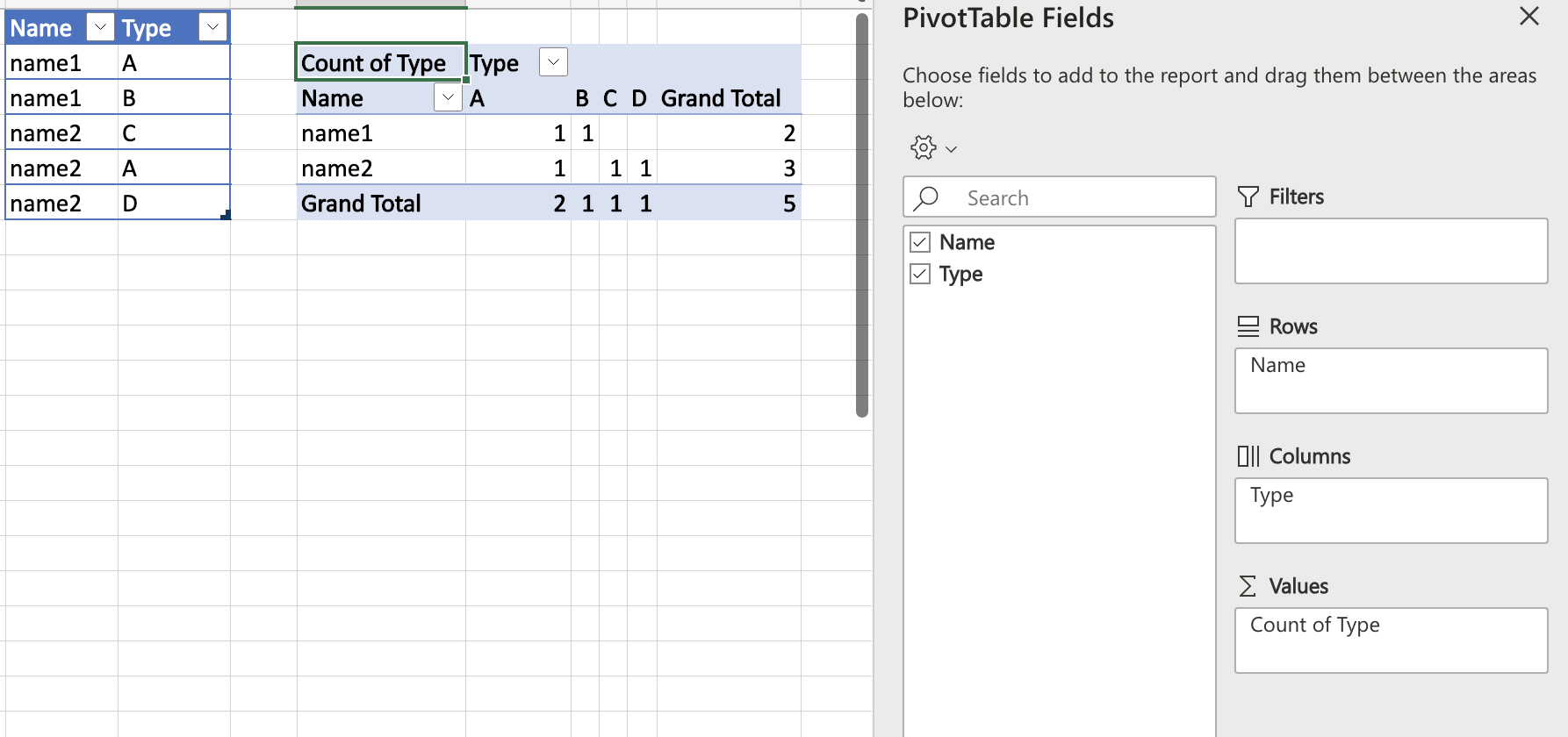1568x737 pixels.
Task: Select the Grand Total cell showing 5
Action: [788, 204]
